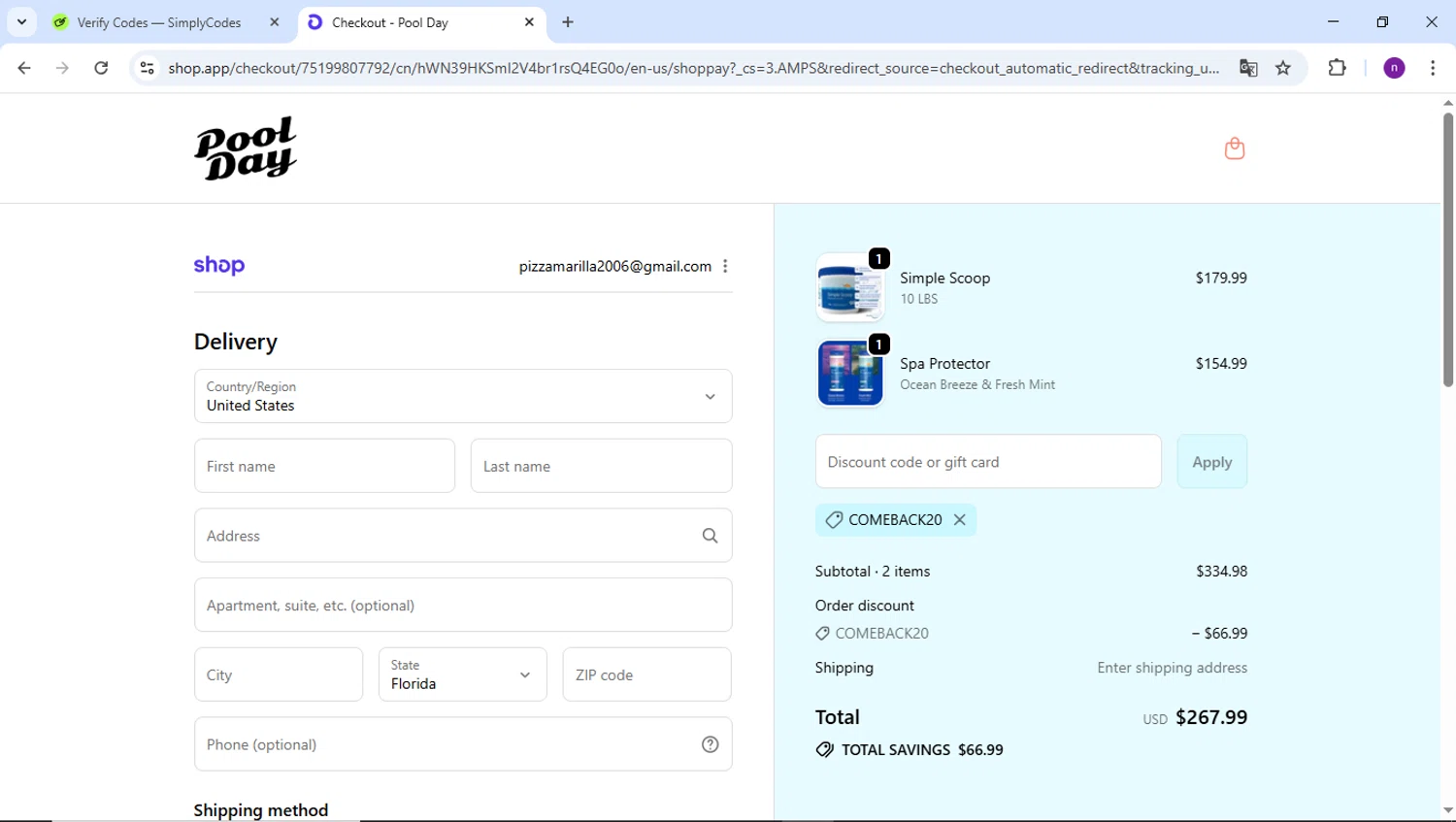Click the Spa Protector product name
The height and width of the screenshot is (822, 1456).
pos(944,364)
